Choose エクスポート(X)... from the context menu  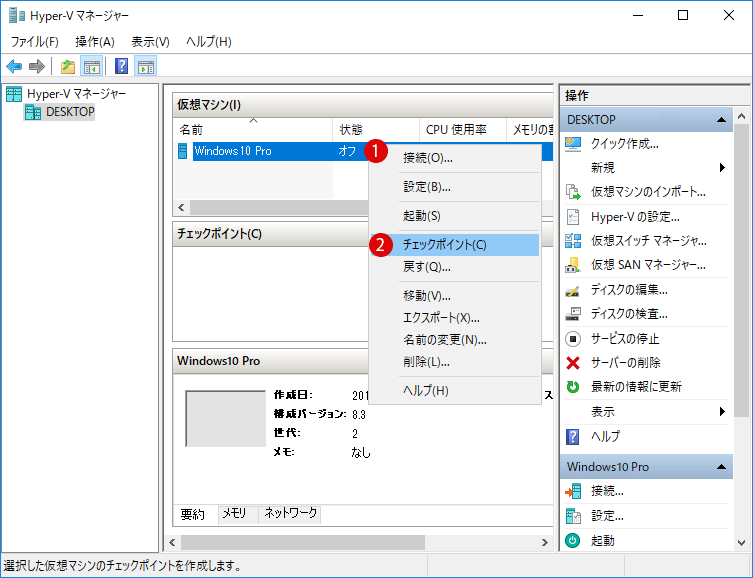click(x=454, y=318)
